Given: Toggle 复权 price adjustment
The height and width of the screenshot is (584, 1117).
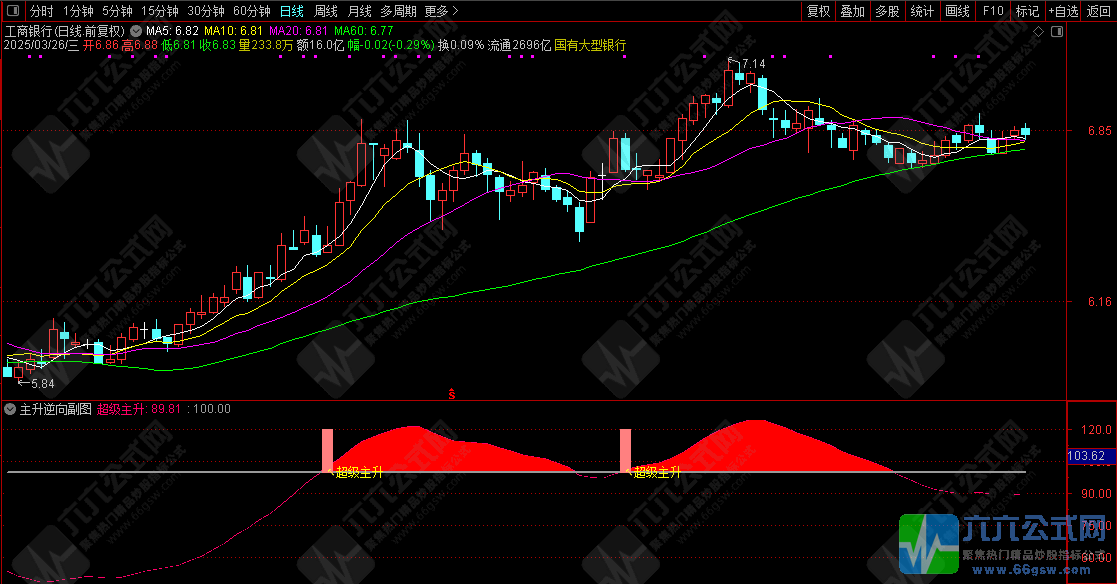Looking at the screenshot, I should point(818,12).
